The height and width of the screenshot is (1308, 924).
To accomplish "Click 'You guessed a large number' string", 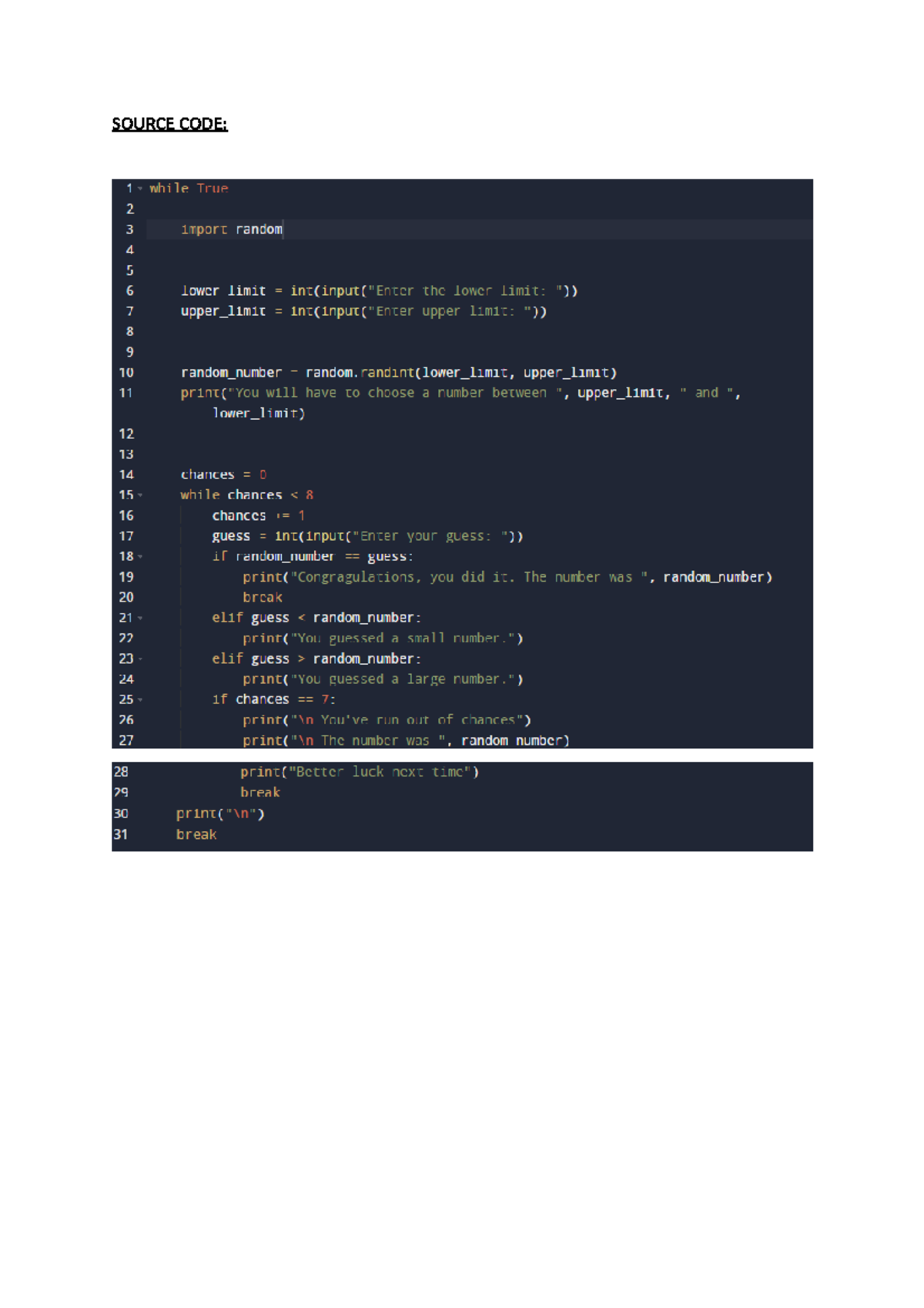I will coord(403,679).
